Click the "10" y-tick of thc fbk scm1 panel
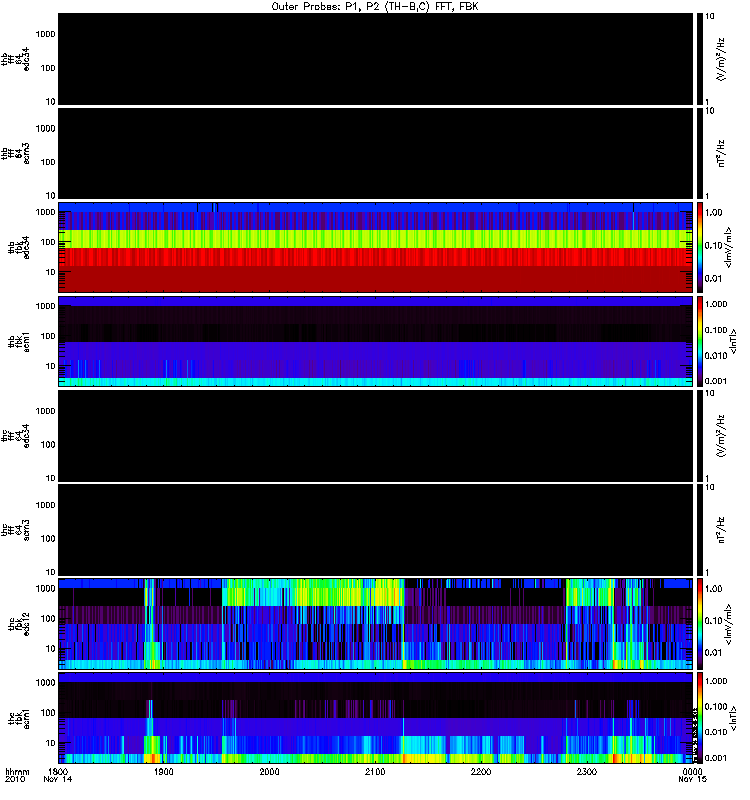 point(51,743)
